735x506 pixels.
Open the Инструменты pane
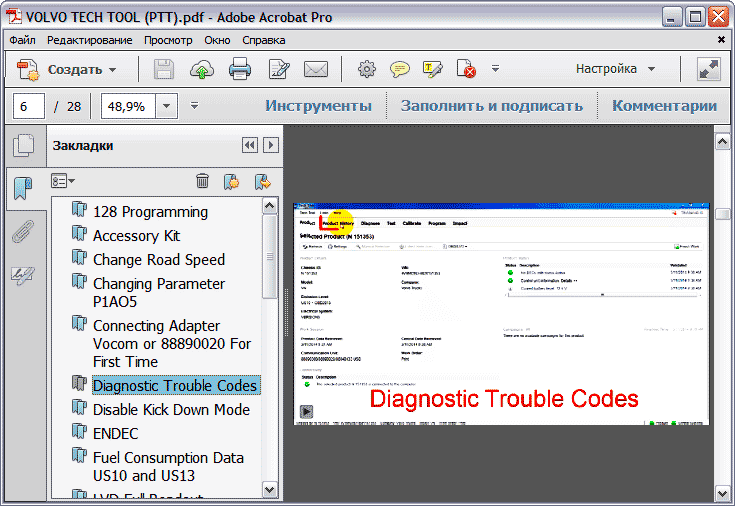click(x=318, y=106)
